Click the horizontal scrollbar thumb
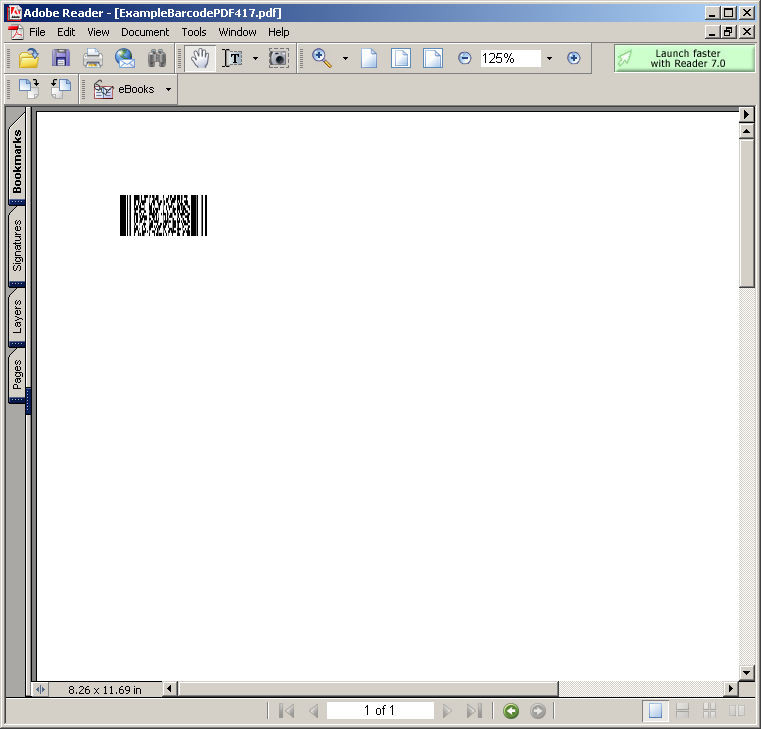The height and width of the screenshot is (729, 761). [x=369, y=689]
